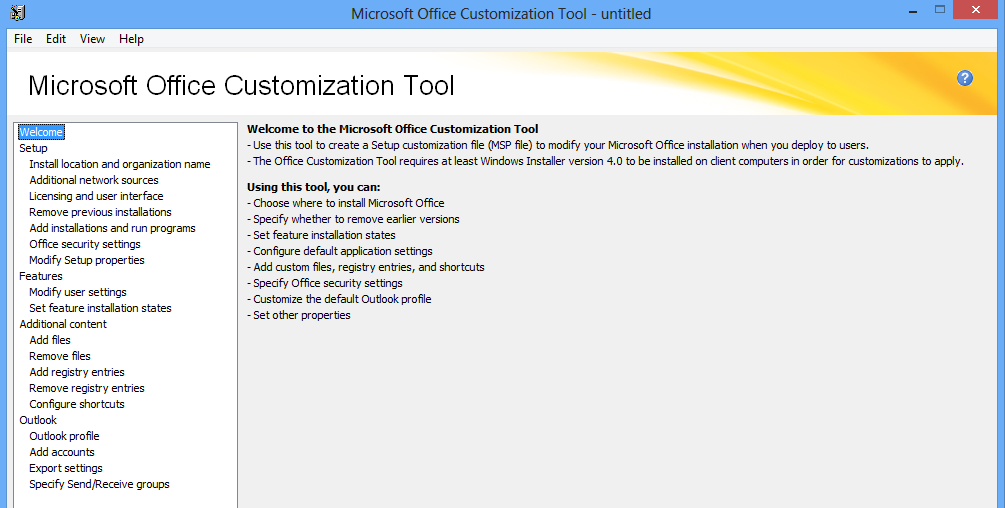Click the application icon in title bar
The image size is (1005, 508).
17,13
